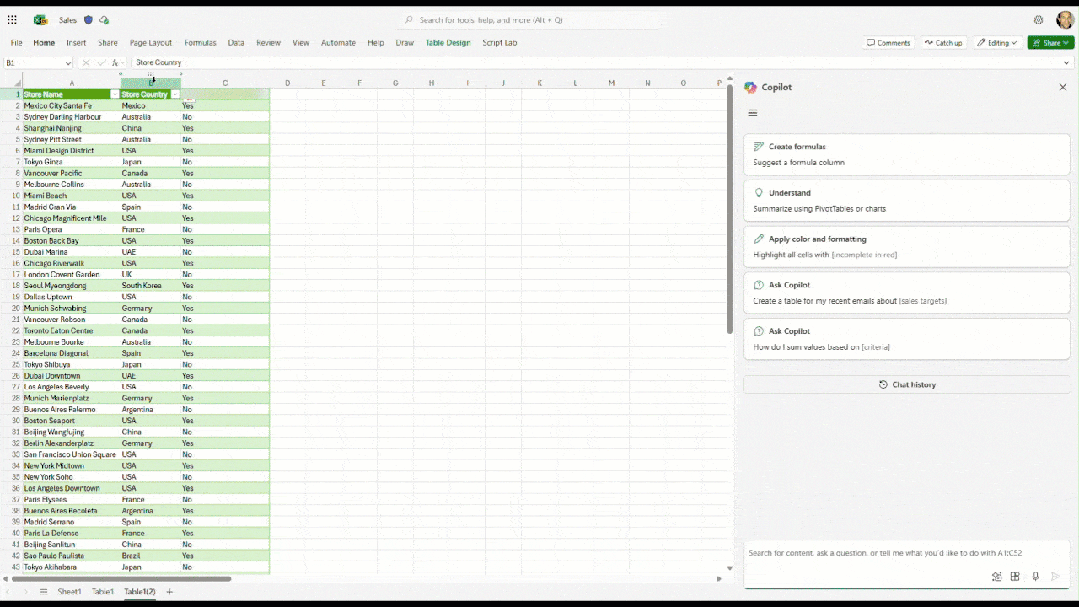This screenshot has width=1079, height=607.
Task: Click the cloud save status icon
Action: coord(104,20)
